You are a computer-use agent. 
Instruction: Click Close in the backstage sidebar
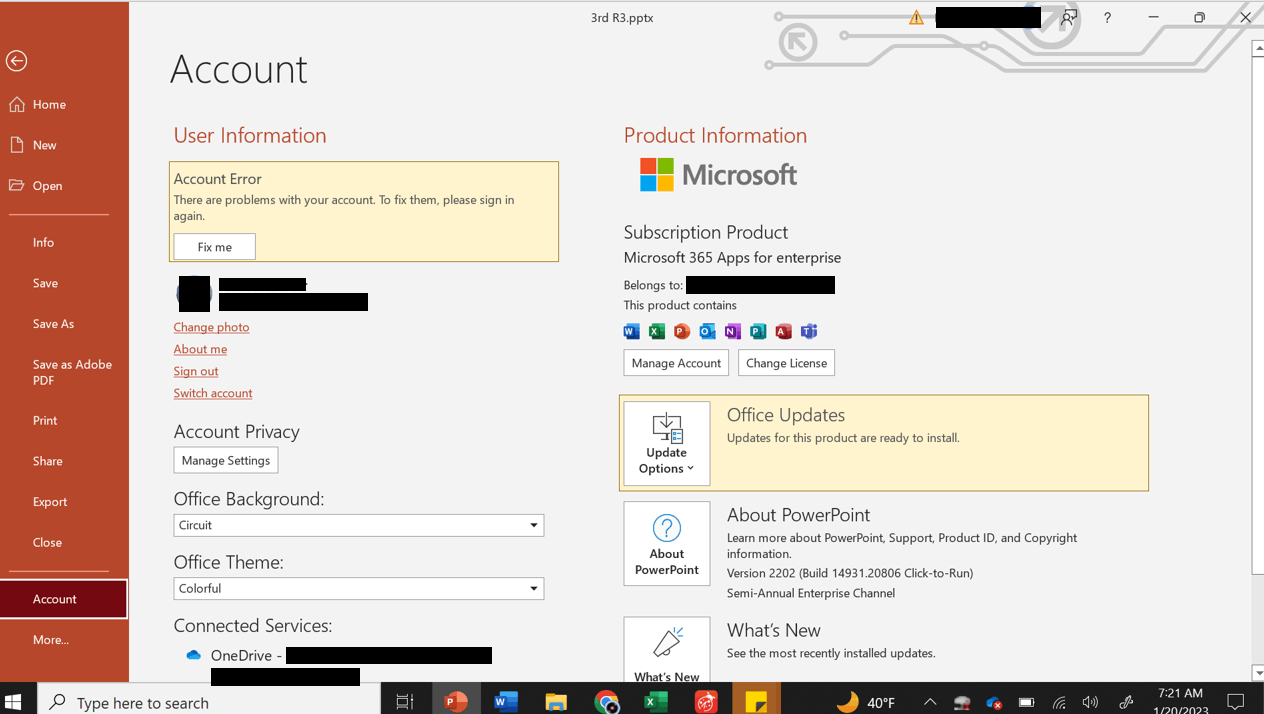64,542
